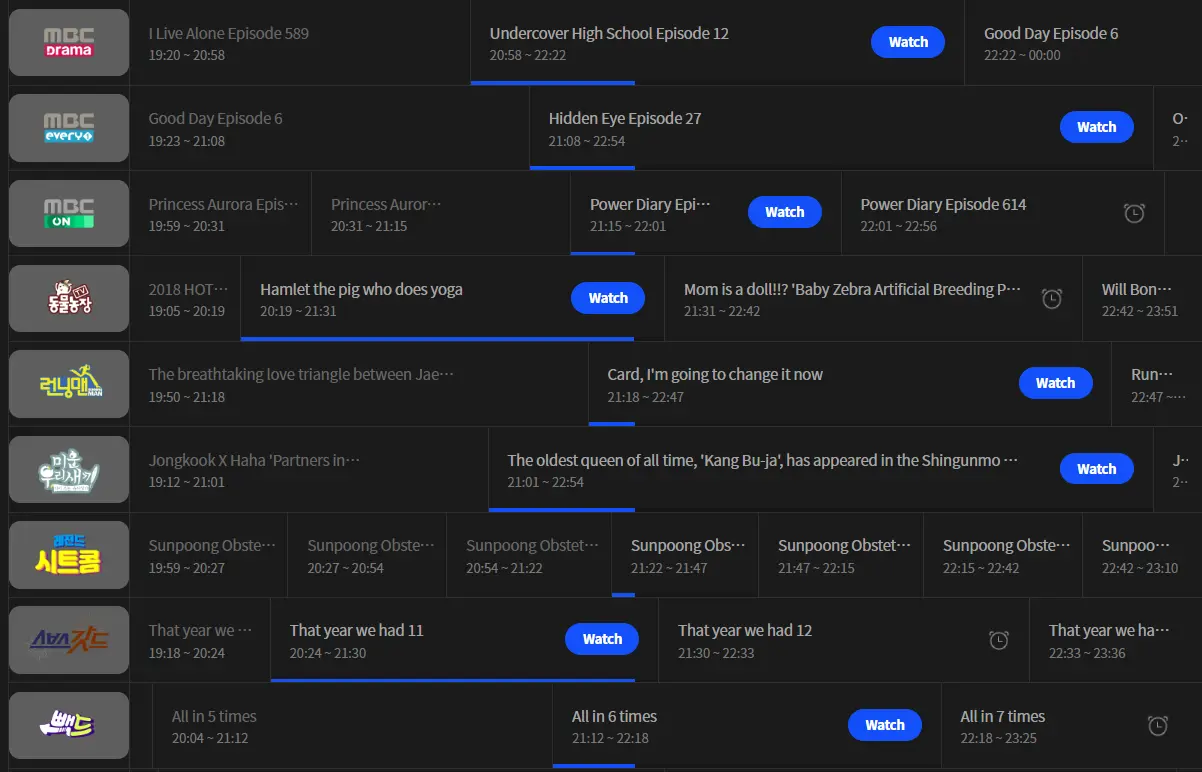The height and width of the screenshot is (772, 1202).
Task: Select Sunpoong Obstetrics 21:47 ~ 22:15 slot
Action: pos(841,556)
